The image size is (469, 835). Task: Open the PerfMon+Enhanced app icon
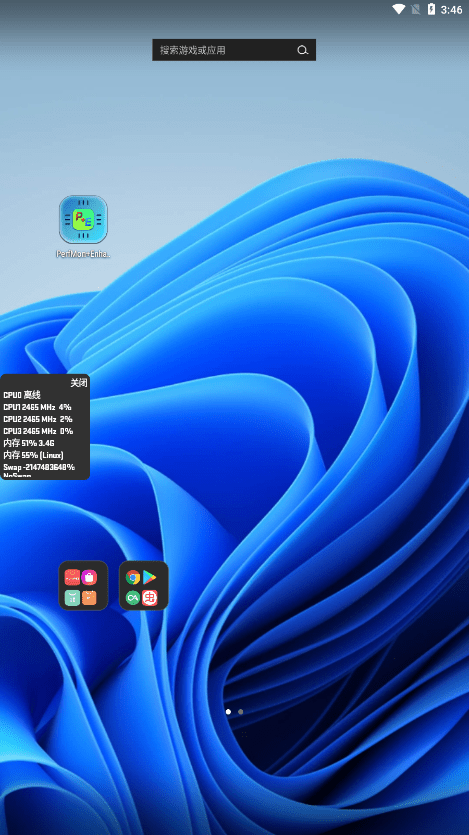(83, 219)
